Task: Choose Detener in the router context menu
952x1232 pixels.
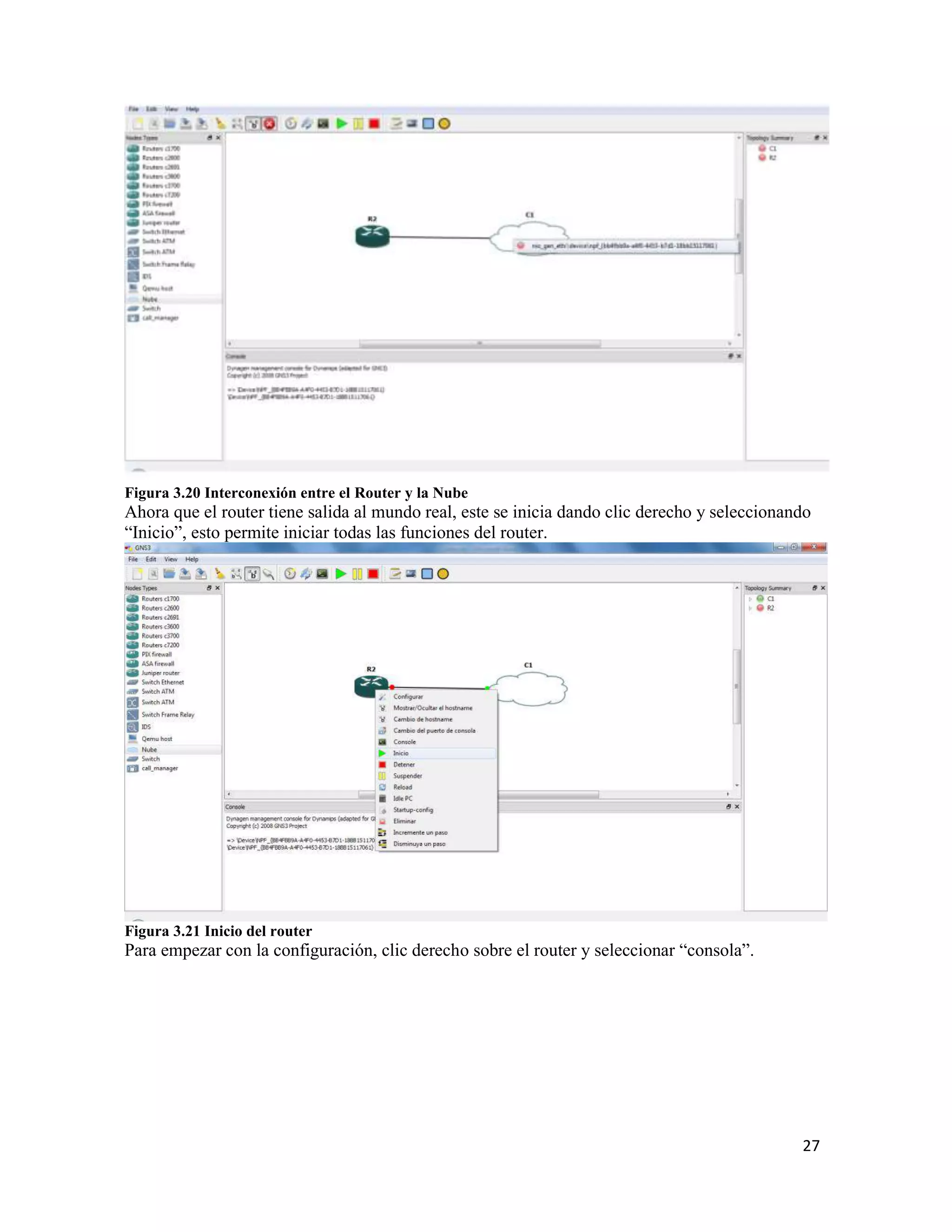Action: click(437, 764)
